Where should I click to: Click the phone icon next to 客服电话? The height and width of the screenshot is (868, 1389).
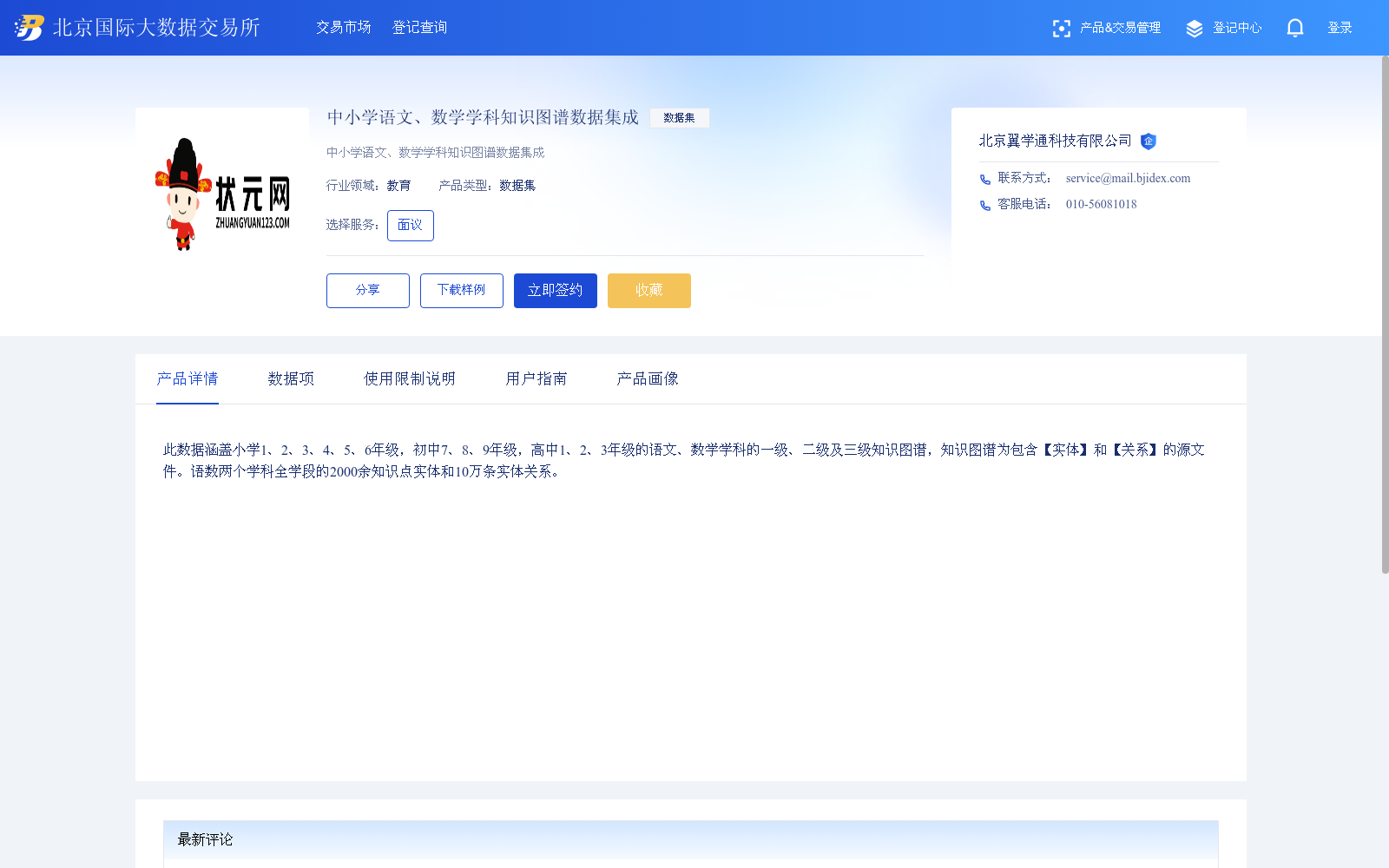(x=984, y=206)
